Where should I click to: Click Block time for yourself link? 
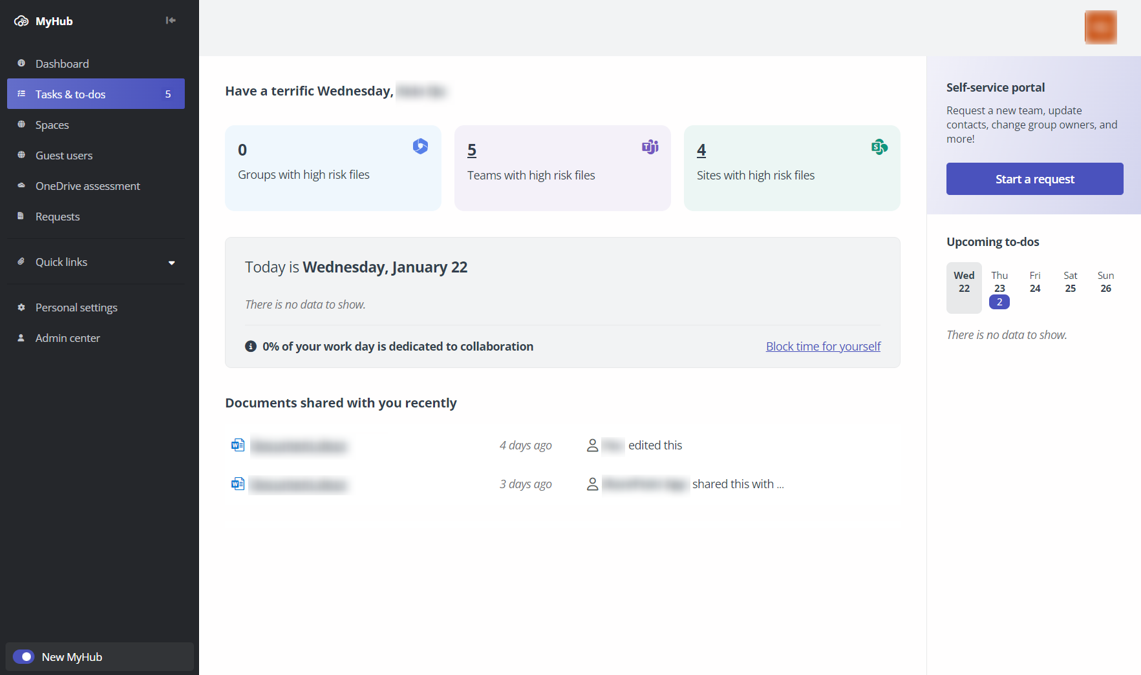click(x=823, y=346)
